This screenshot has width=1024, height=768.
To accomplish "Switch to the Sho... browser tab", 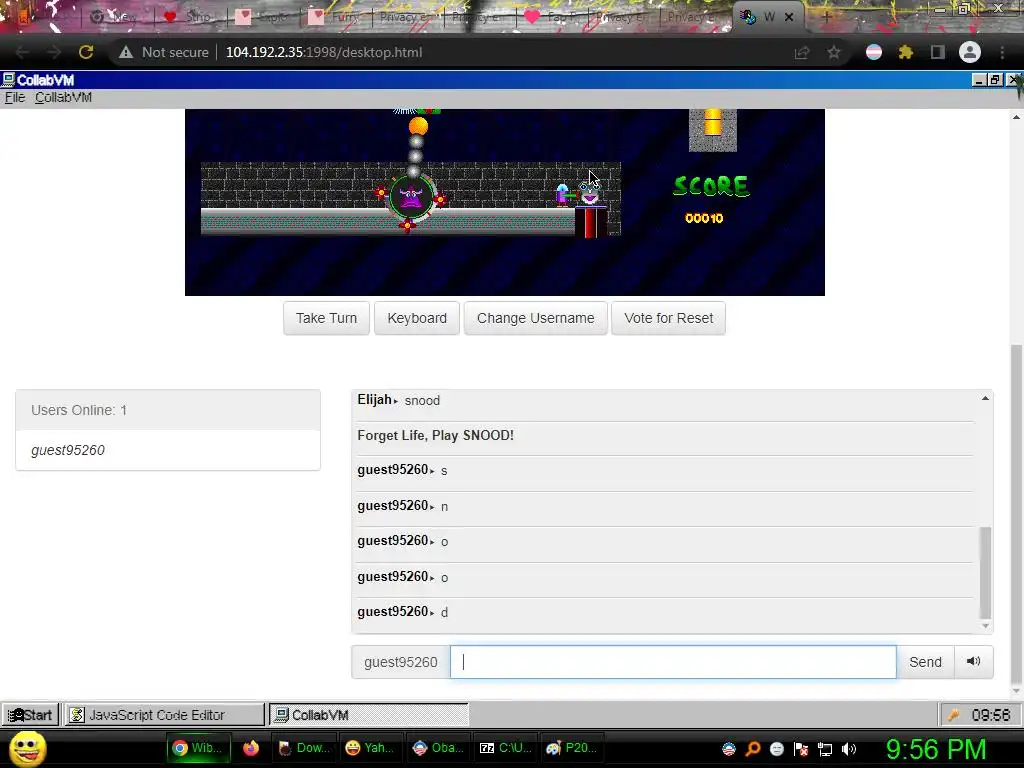I will coord(189,17).
